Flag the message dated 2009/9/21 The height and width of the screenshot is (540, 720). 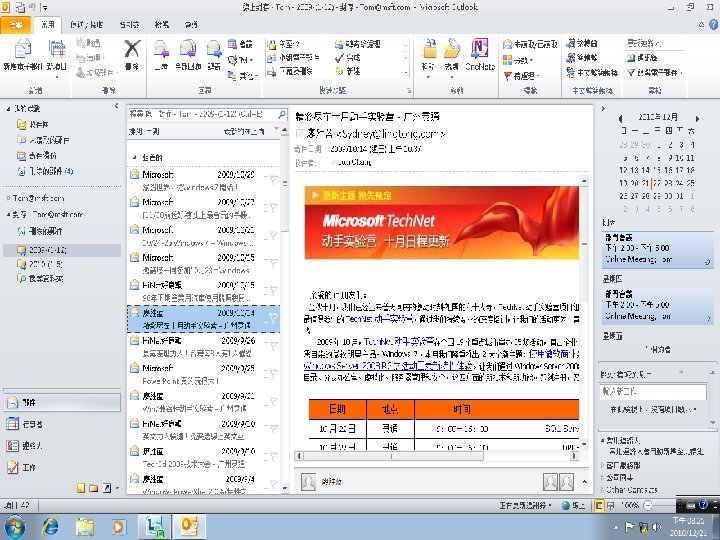[x=273, y=401]
